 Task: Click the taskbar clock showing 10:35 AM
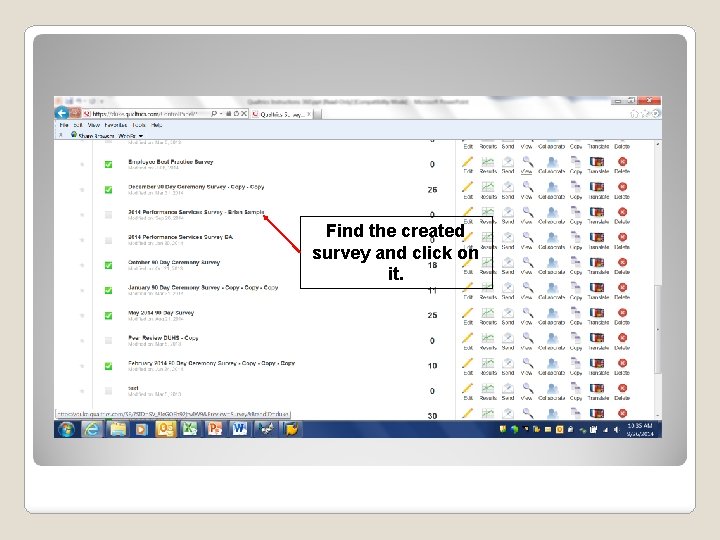tap(640, 429)
